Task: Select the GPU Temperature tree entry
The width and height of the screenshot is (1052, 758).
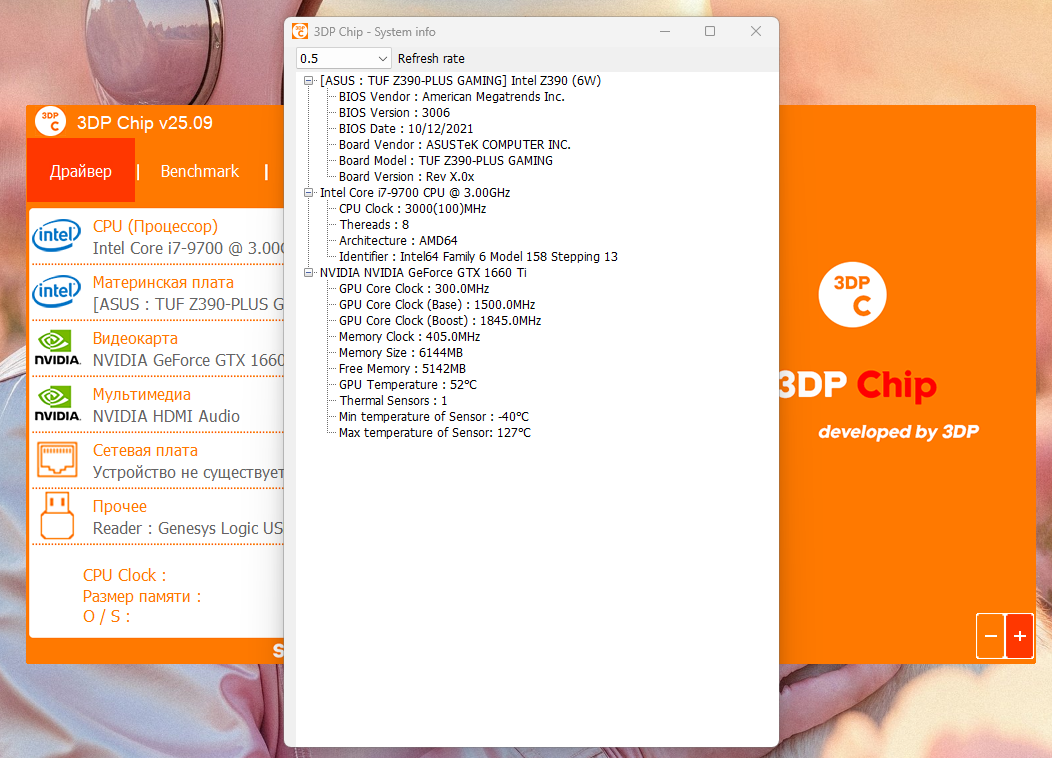Action: [407, 385]
